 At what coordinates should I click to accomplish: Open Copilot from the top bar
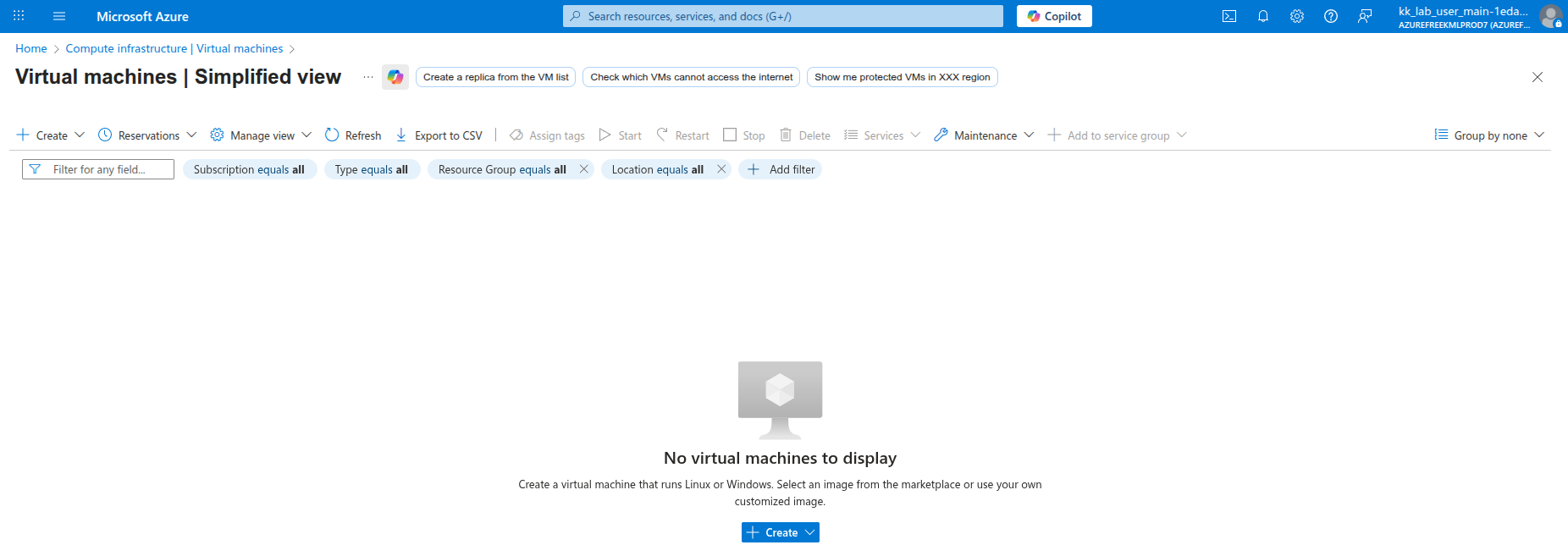1054,16
